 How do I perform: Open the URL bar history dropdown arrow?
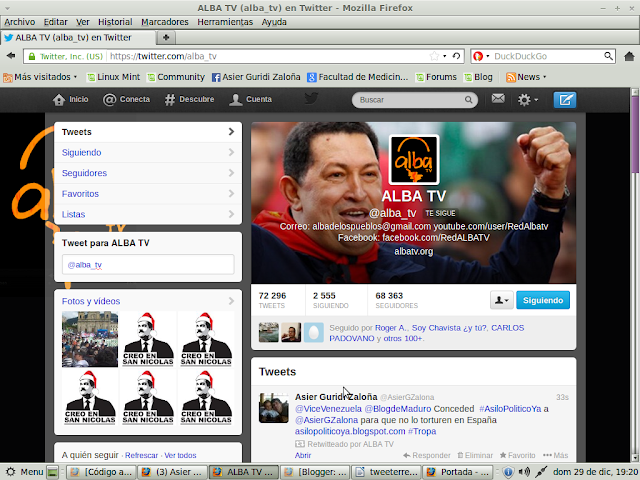point(445,56)
